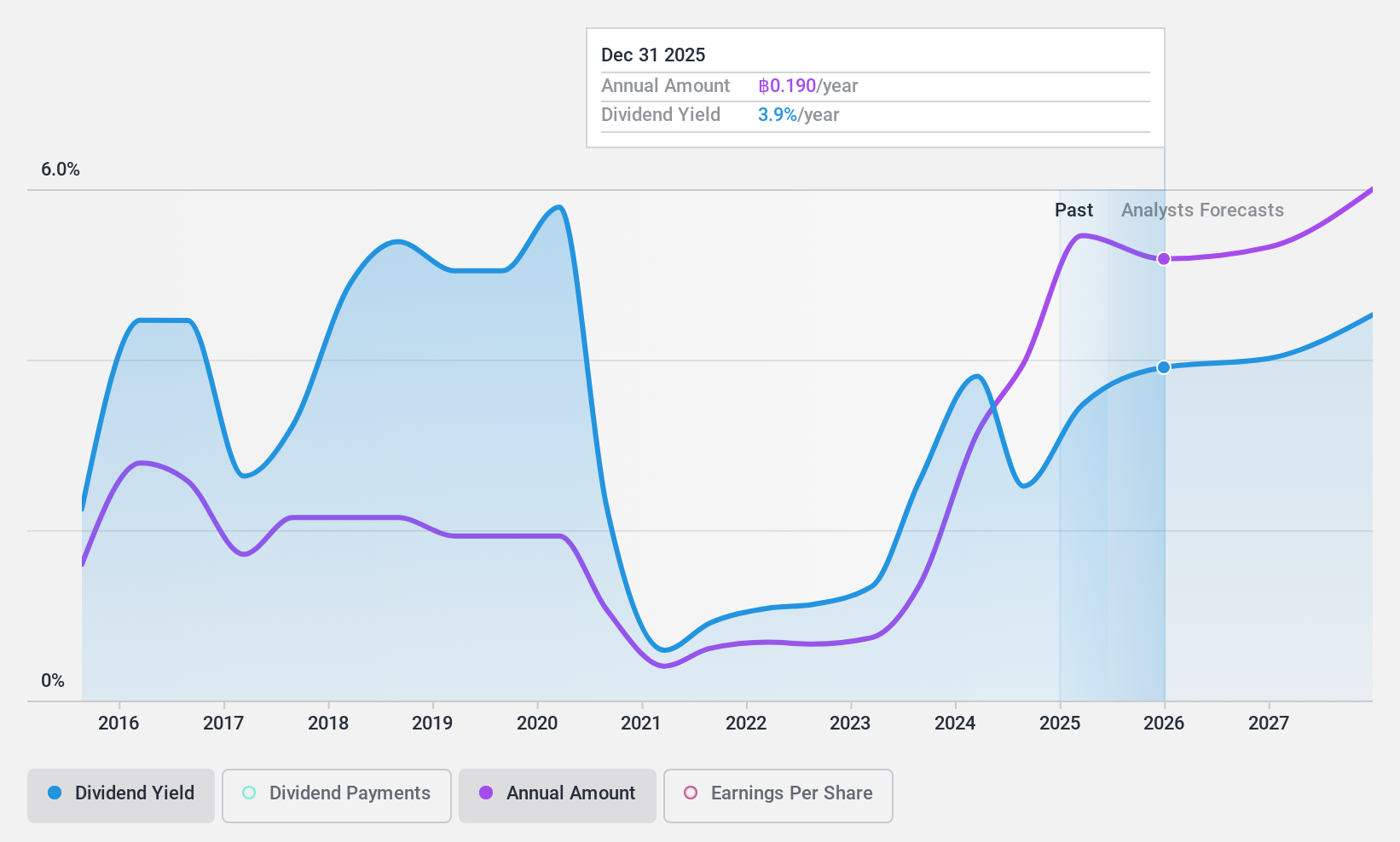Click the blue Dividend Yield data point
Image resolution: width=1400 pixels, height=842 pixels.
[1164, 367]
